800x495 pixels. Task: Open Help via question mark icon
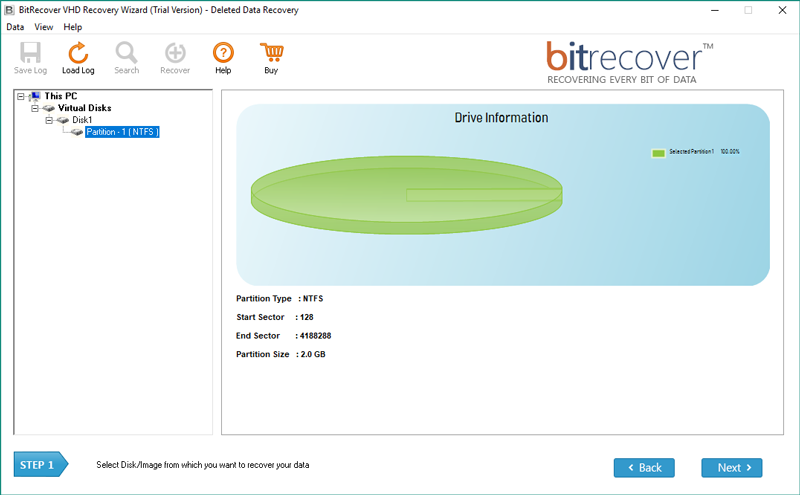[223, 53]
